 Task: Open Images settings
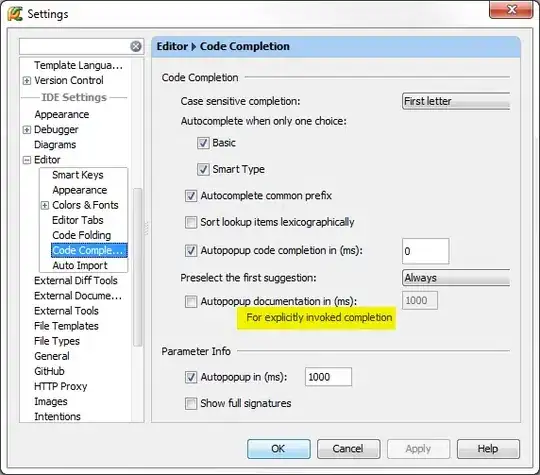click(51, 402)
